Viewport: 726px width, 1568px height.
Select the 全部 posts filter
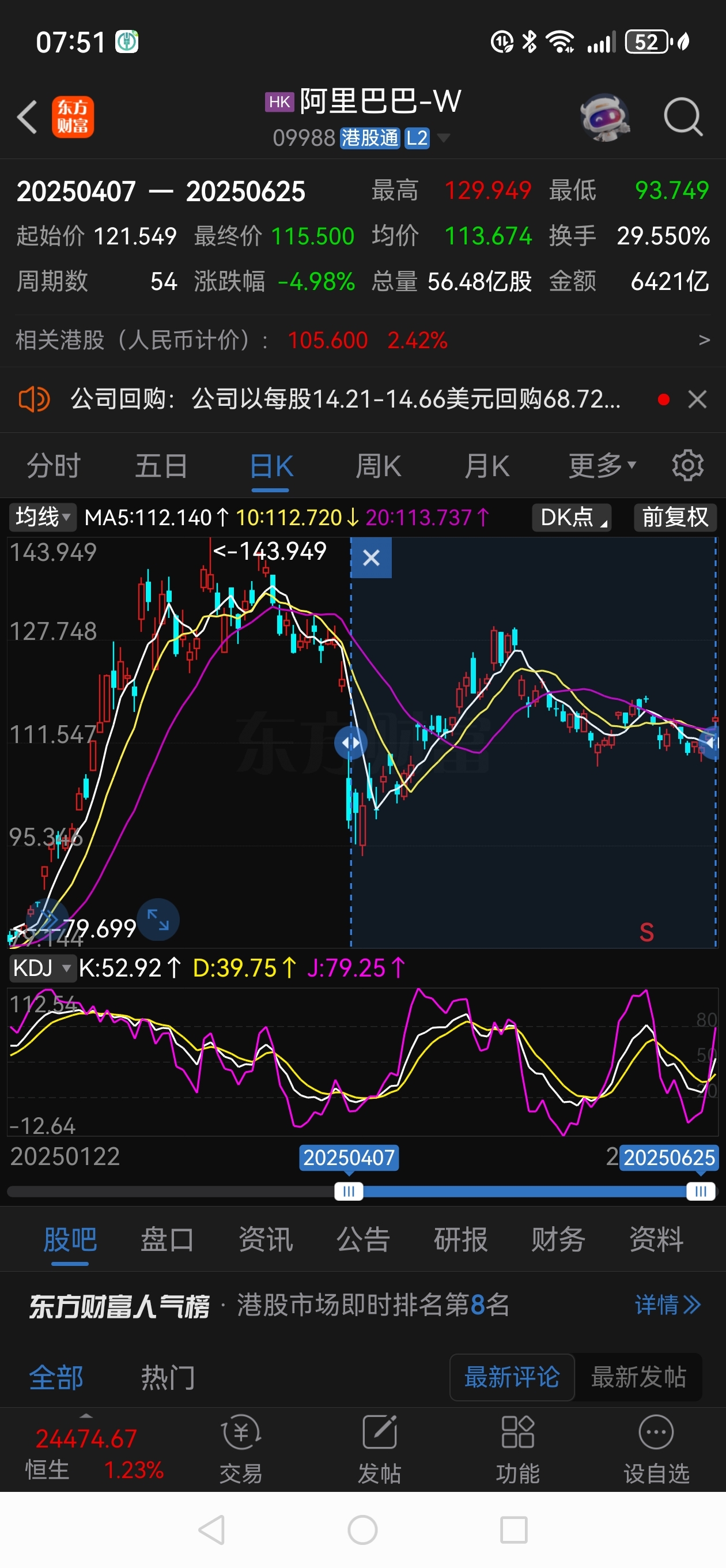point(56,1378)
